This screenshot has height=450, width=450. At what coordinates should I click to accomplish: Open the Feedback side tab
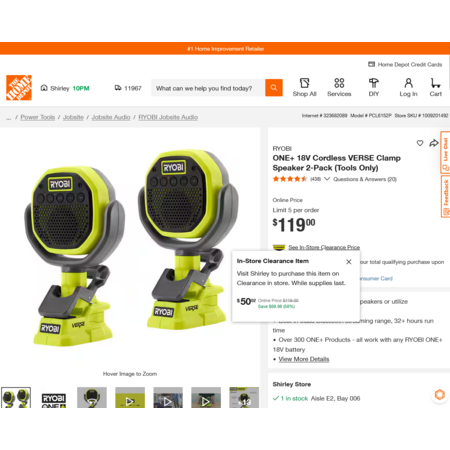[445, 196]
